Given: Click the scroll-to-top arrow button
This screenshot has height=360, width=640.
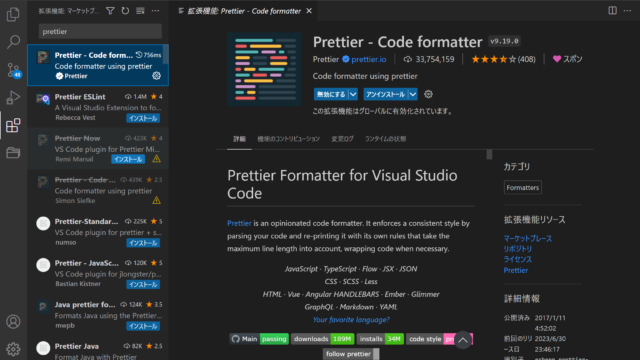Looking at the screenshot, I should 462,340.
